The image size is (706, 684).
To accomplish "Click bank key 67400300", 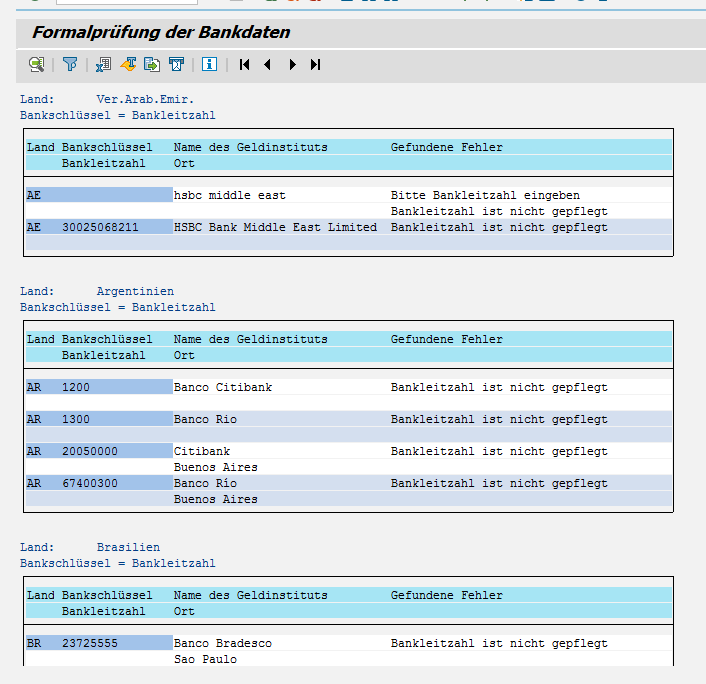I will [x=89, y=483].
